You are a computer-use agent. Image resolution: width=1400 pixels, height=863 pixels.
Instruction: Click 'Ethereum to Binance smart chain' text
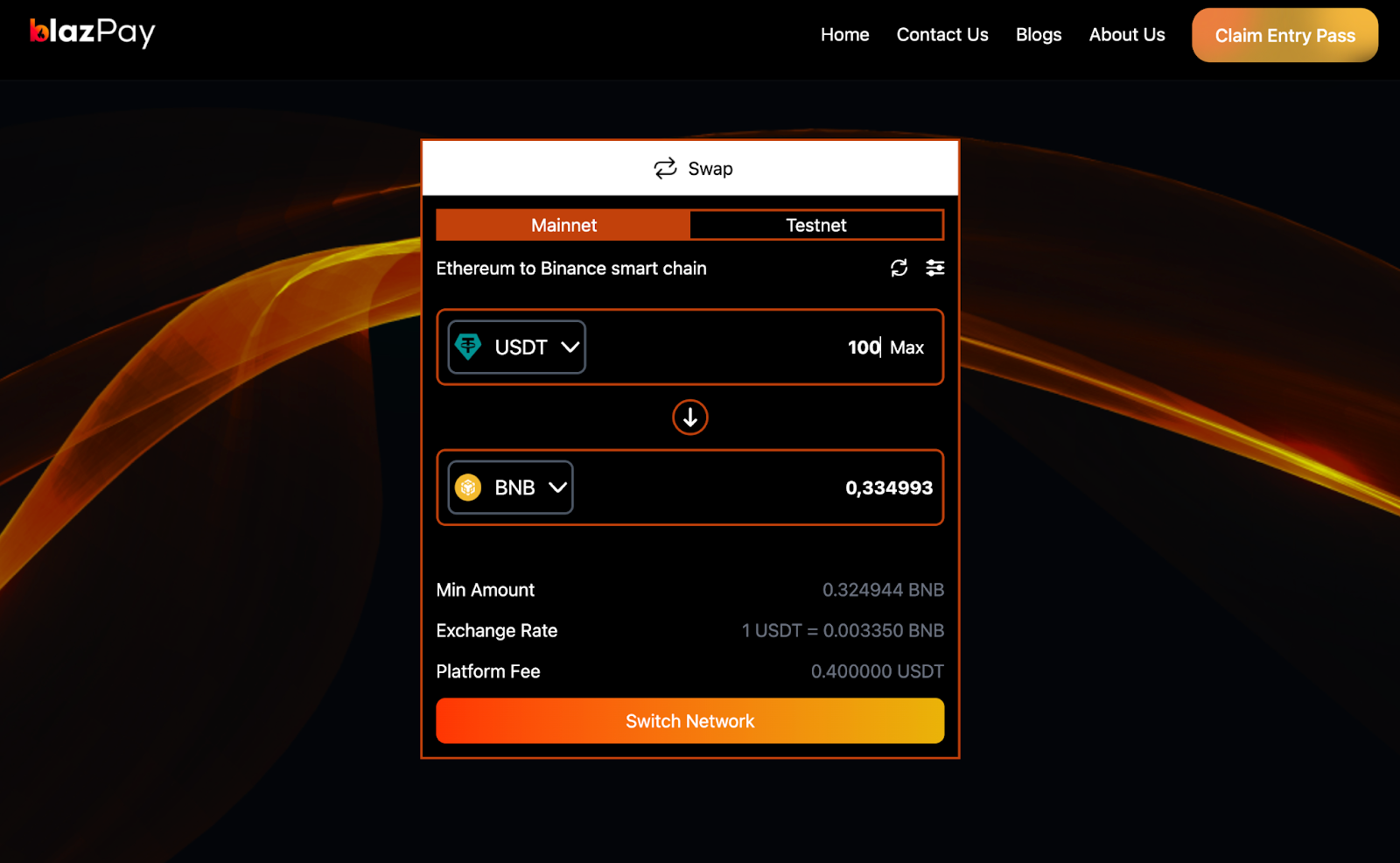point(570,269)
